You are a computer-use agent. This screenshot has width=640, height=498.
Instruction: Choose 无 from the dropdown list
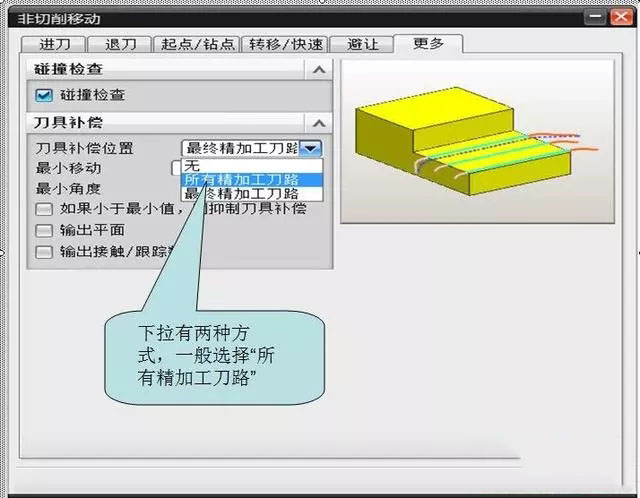(x=192, y=165)
